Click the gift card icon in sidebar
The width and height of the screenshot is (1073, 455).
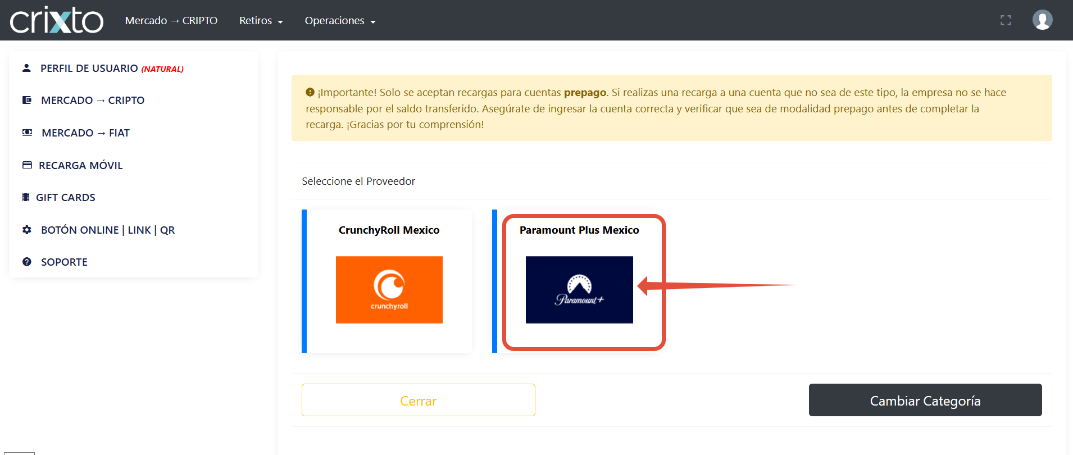point(26,197)
